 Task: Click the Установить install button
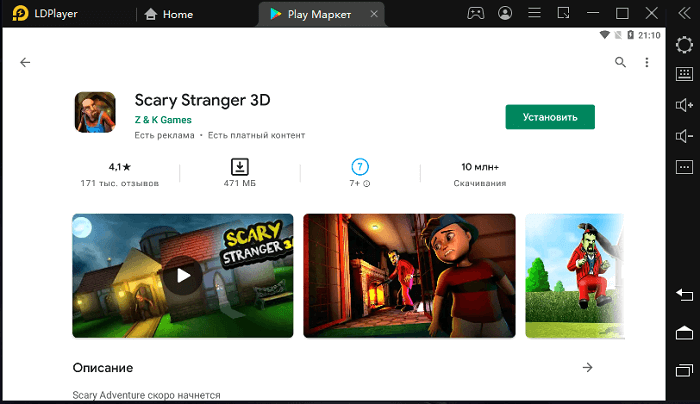[550, 117]
